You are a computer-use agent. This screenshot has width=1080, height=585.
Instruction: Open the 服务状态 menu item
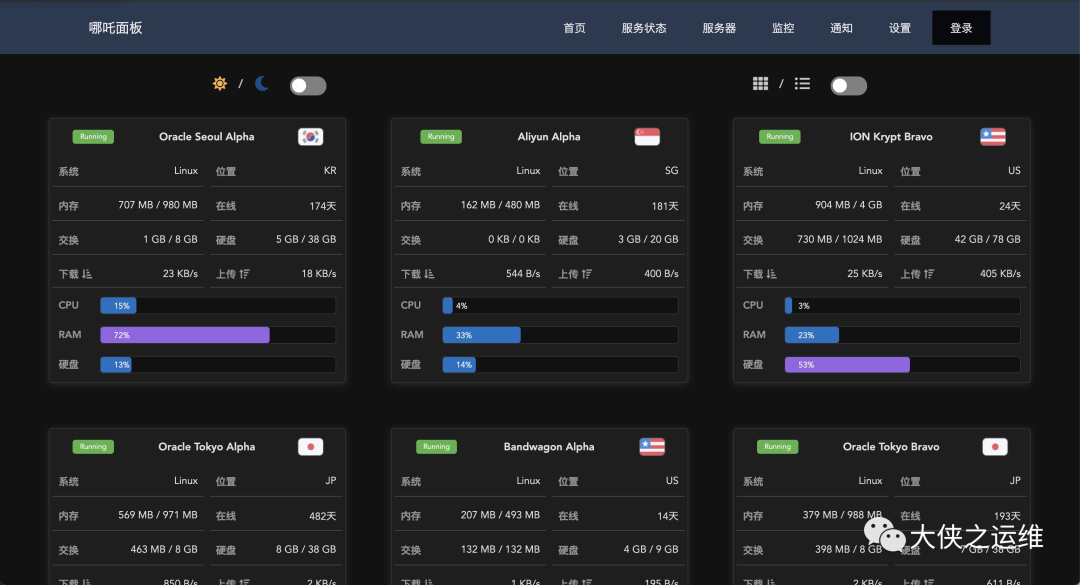point(644,28)
